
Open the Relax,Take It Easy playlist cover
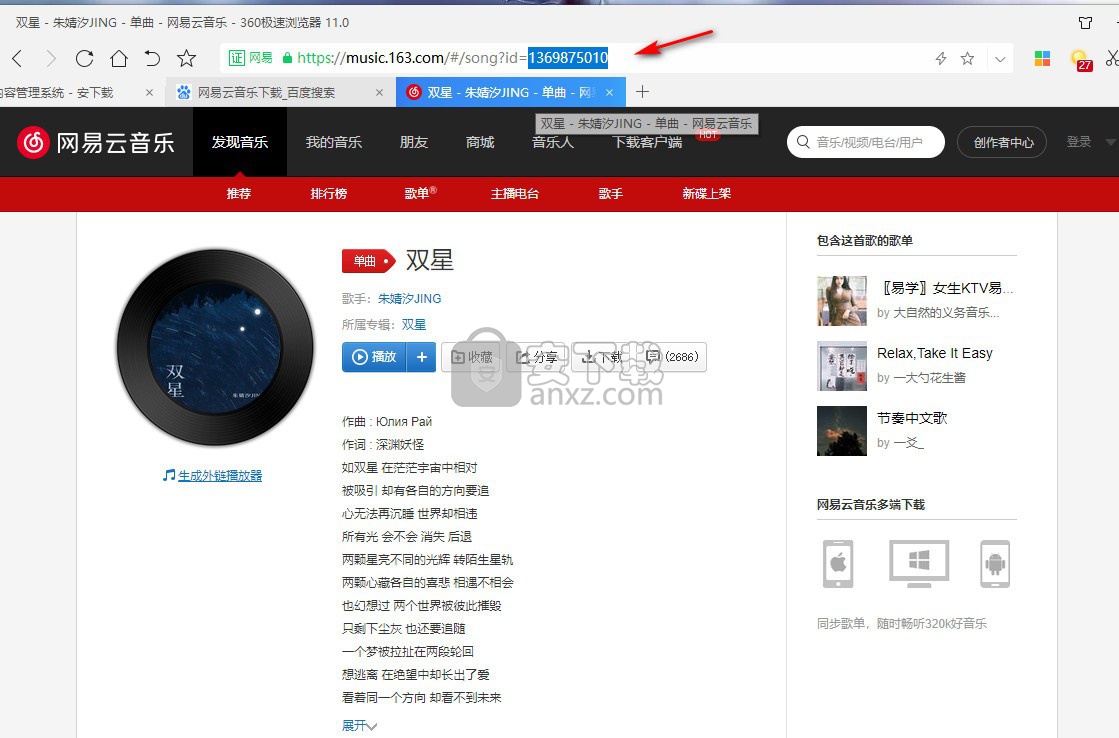[841, 366]
